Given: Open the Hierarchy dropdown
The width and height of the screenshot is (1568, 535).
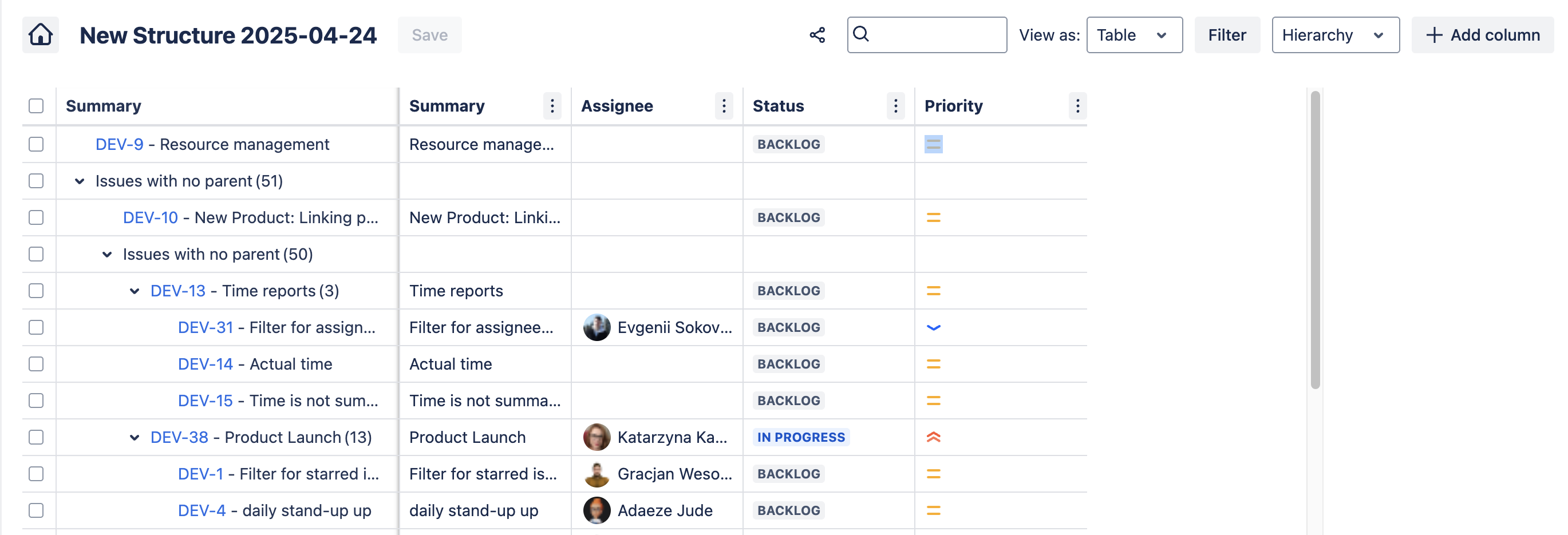Looking at the screenshot, I should coord(1335,35).
